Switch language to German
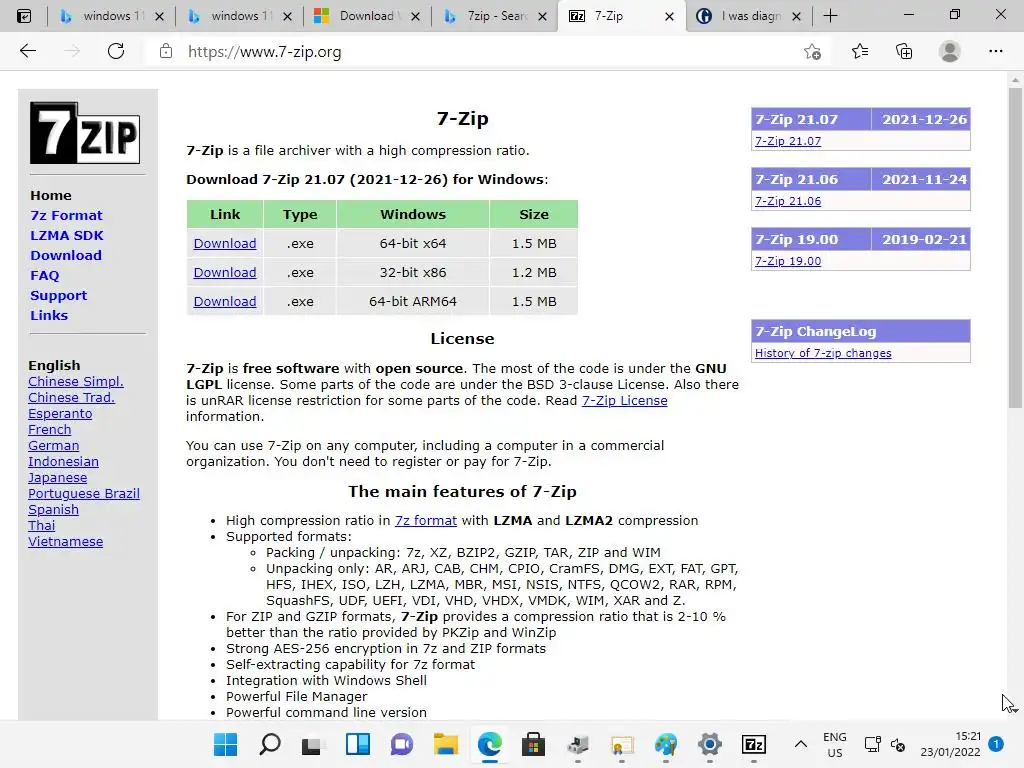The height and width of the screenshot is (768, 1024). point(54,445)
